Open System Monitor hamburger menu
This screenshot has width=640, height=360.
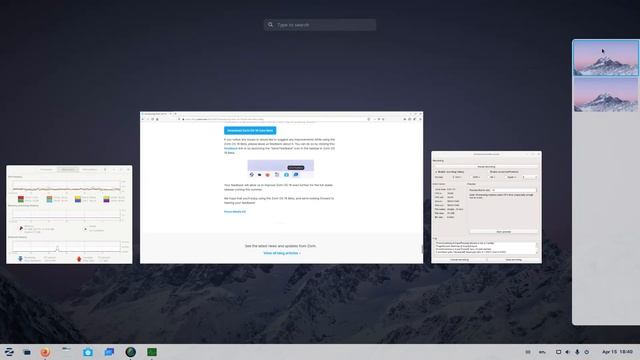[105, 169]
